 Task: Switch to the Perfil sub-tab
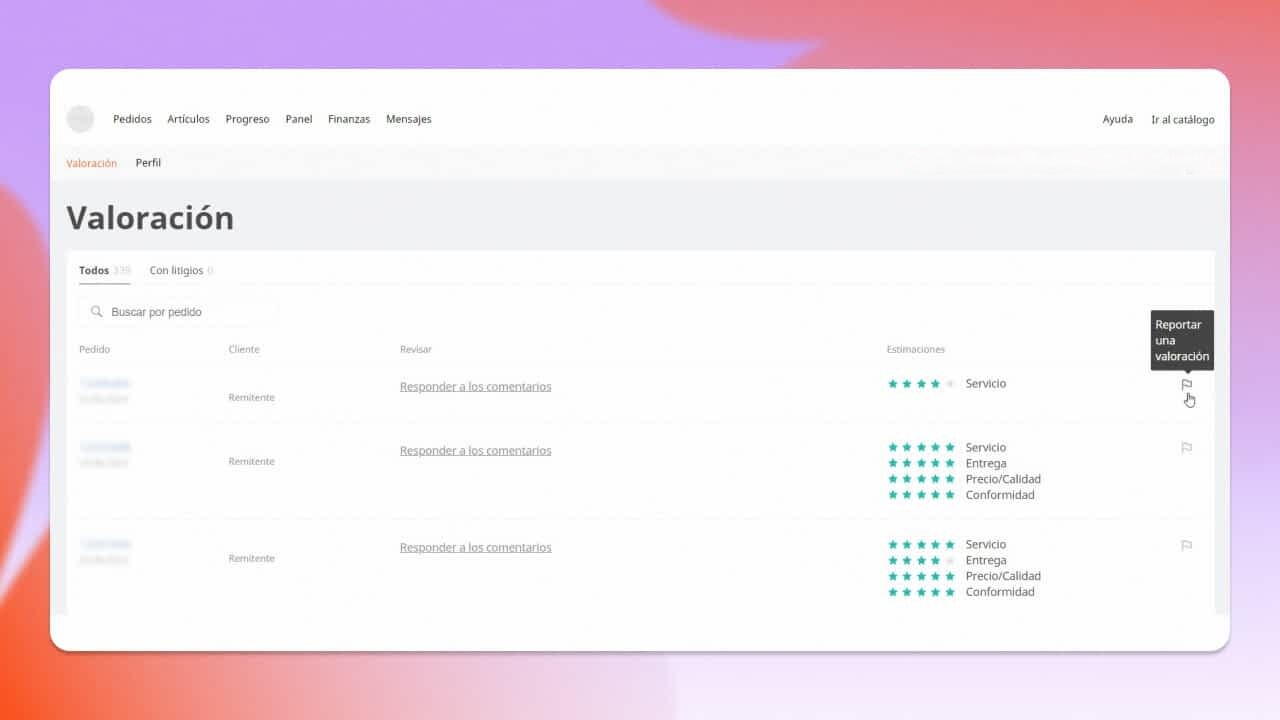(x=148, y=163)
